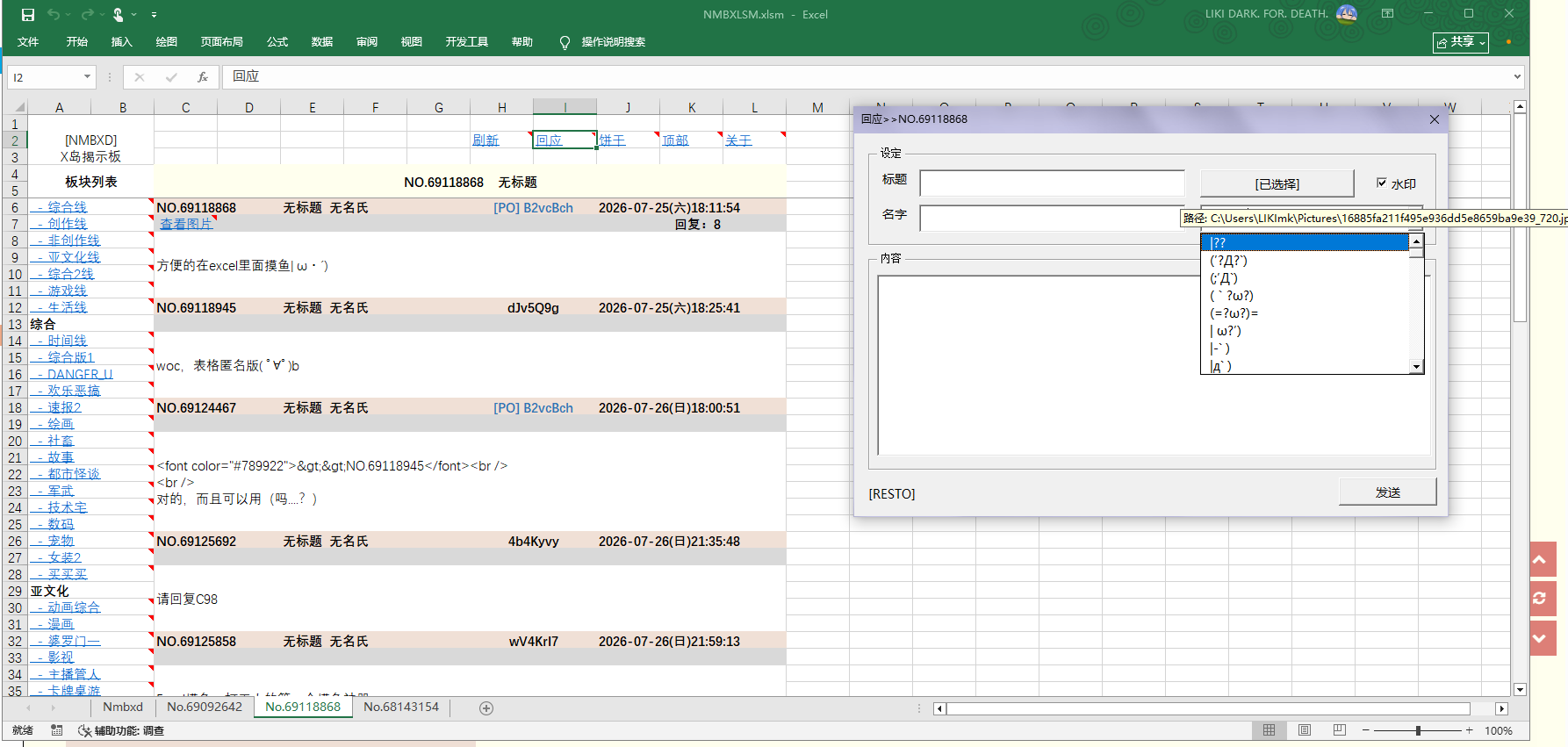Cancel the formula bar entry
The image size is (1568, 747).
(x=140, y=77)
